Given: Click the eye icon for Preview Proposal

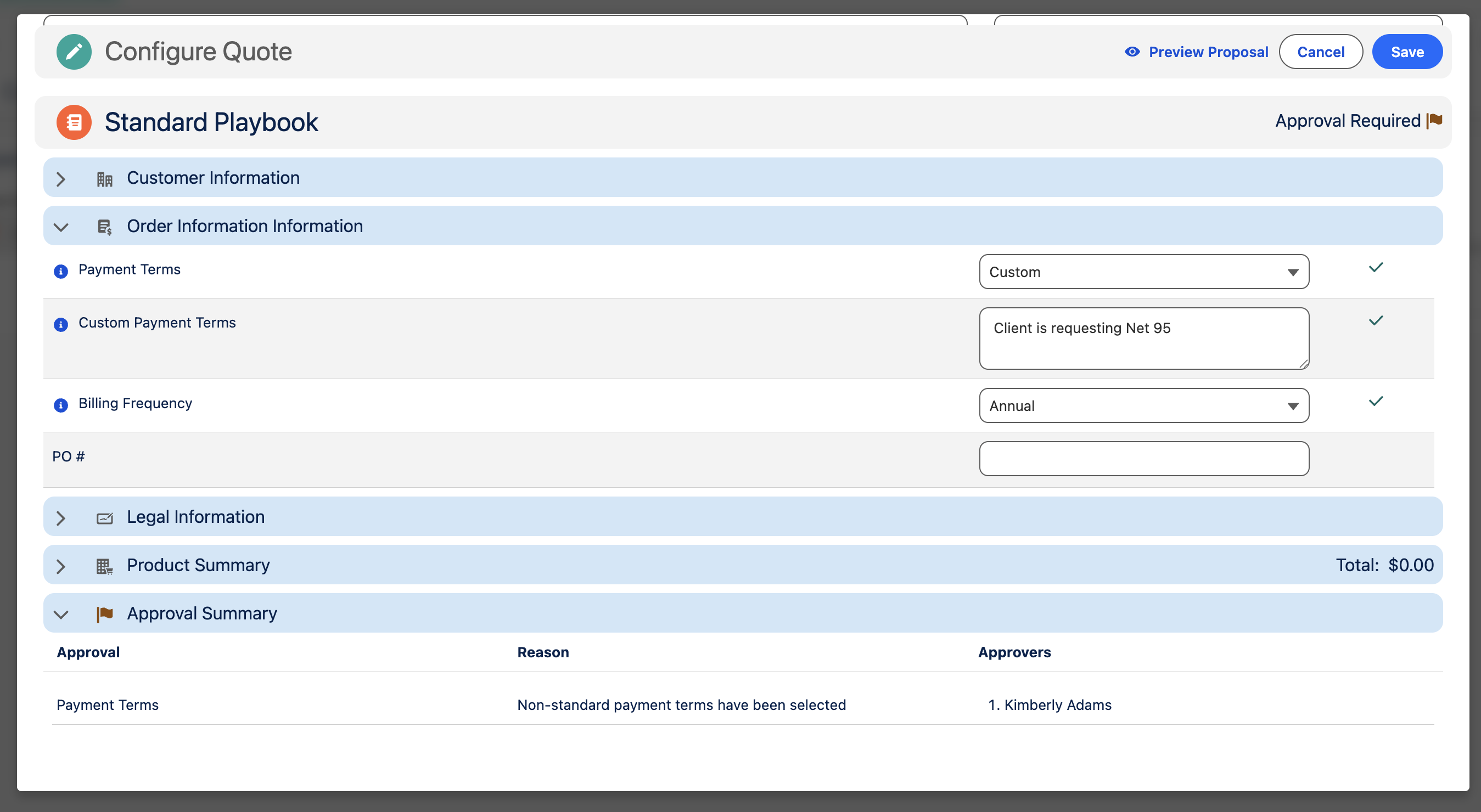Looking at the screenshot, I should click(x=1132, y=52).
